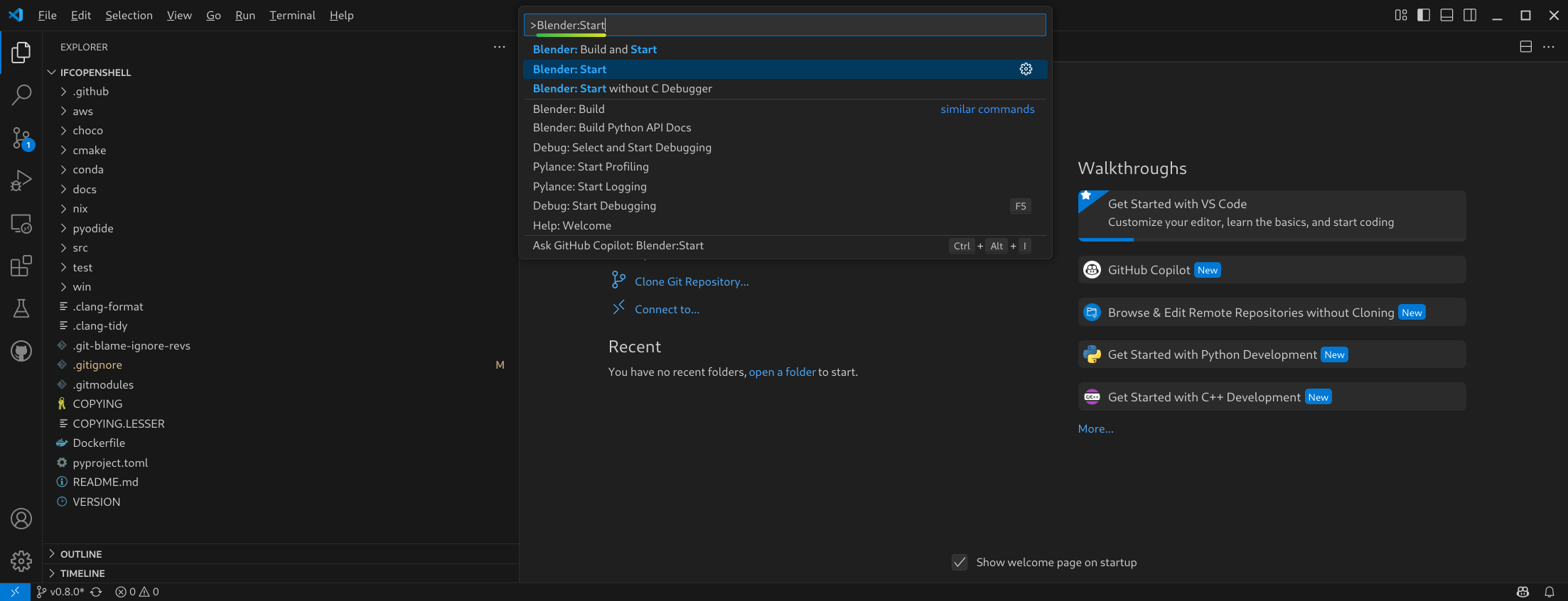Open notifications bell icon
The height and width of the screenshot is (601, 1568).
click(x=1550, y=592)
